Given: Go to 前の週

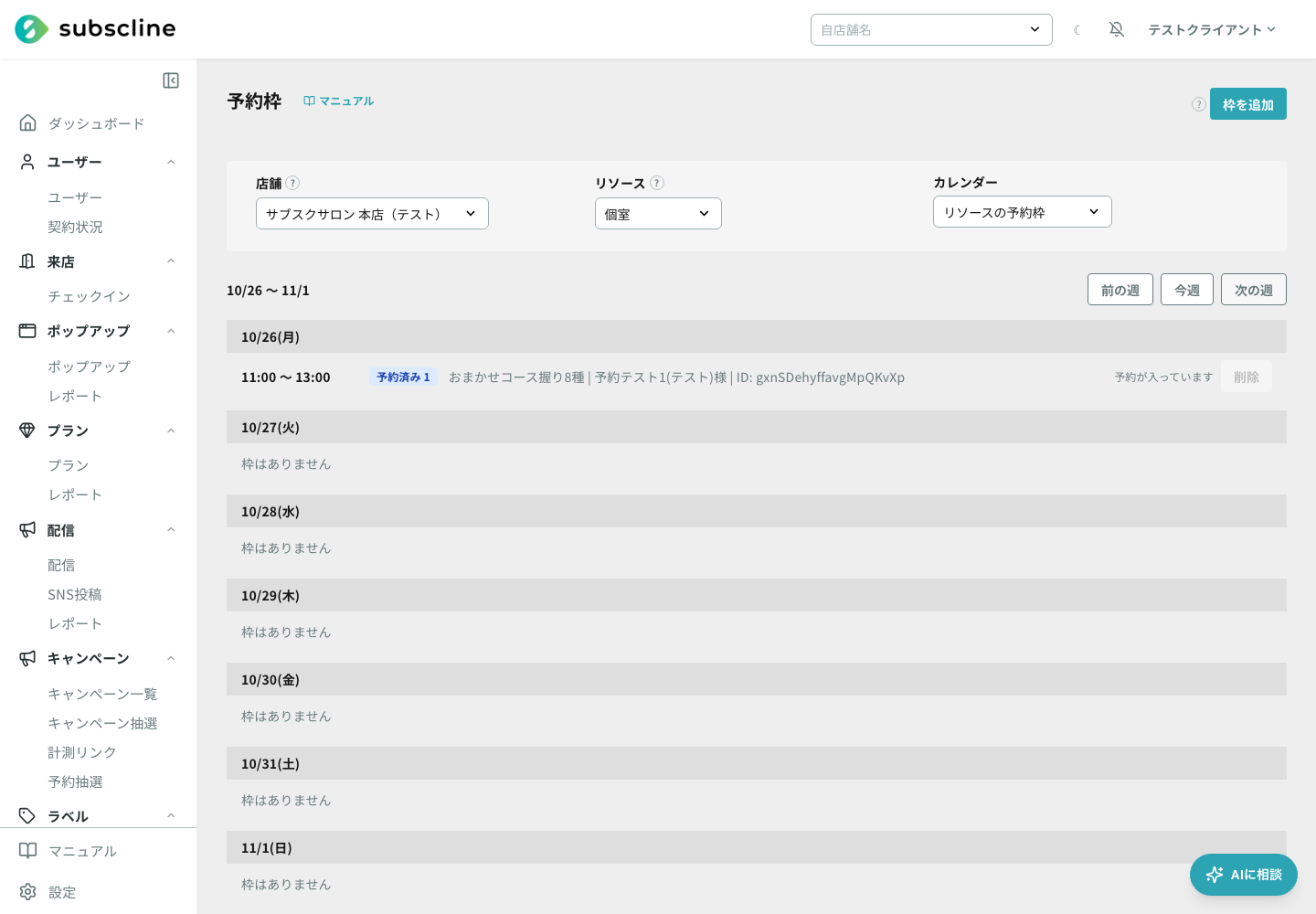Looking at the screenshot, I should pyautogui.click(x=1120, y=290).
